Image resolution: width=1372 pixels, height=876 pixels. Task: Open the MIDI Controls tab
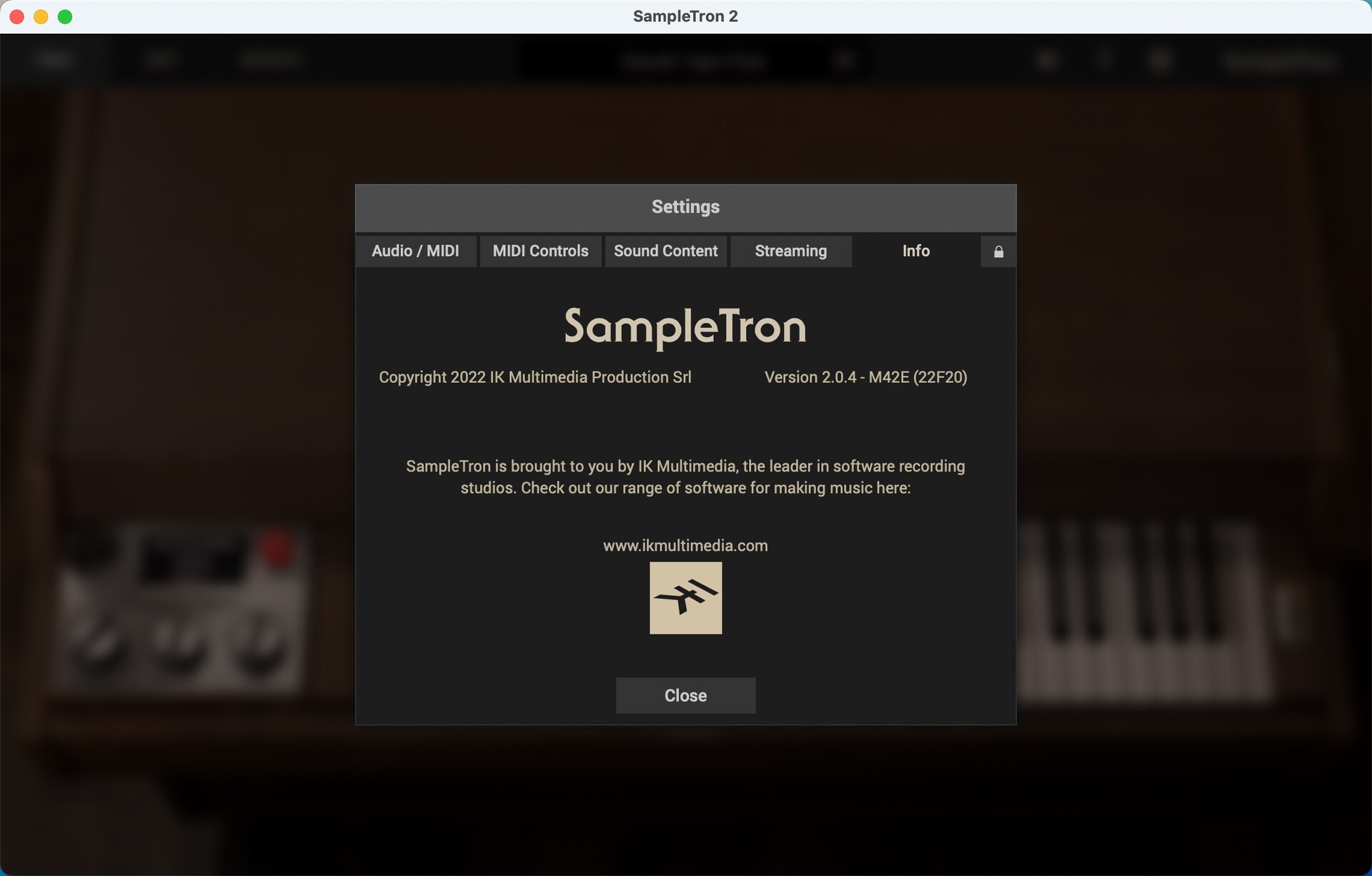coord(540,252)
